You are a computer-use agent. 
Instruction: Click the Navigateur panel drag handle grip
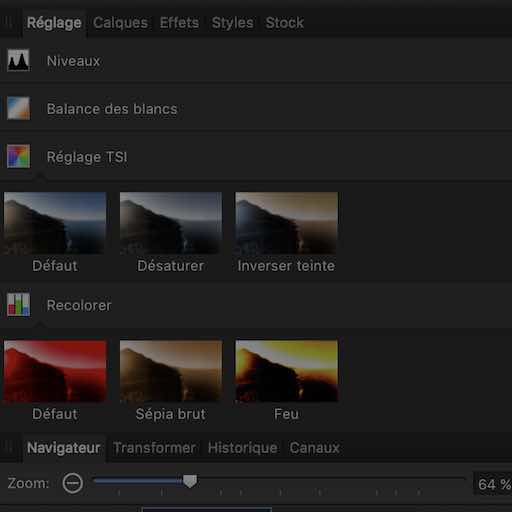8,448
